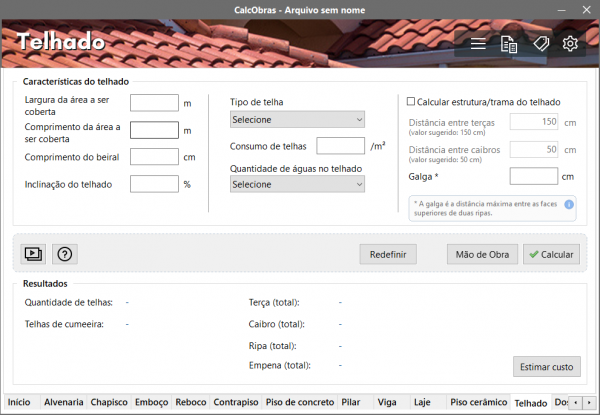Go to the Piso cerâmico tab
This screenshot has width=600, height=415.
coord(475,402)
